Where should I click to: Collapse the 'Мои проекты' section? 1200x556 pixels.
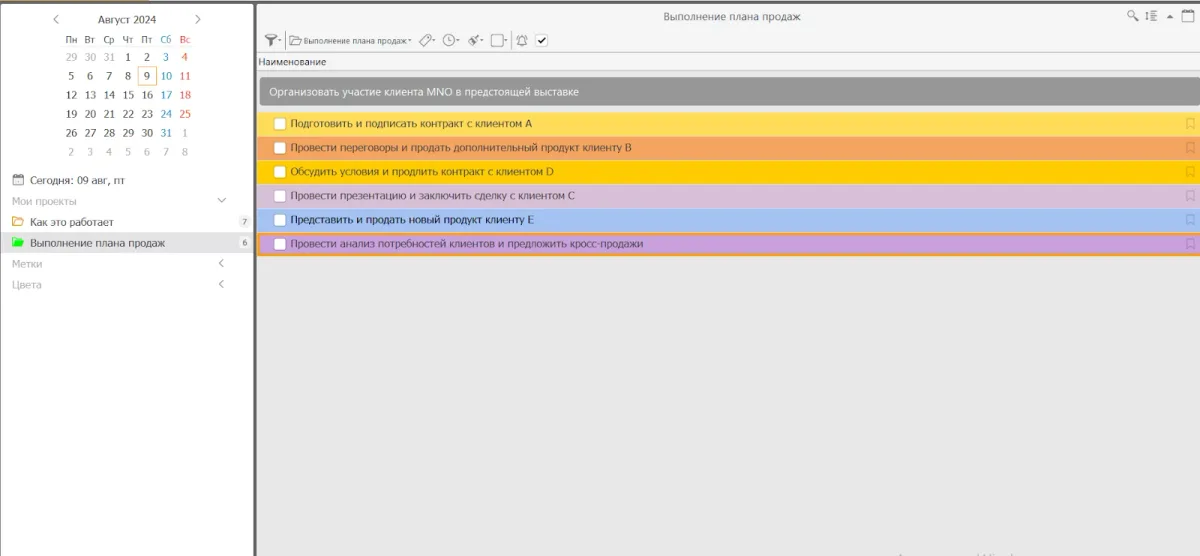tap(221, 201)
